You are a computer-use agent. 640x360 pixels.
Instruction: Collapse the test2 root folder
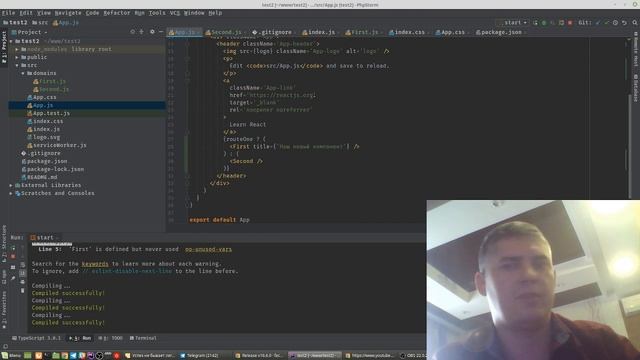click(11, 41)
